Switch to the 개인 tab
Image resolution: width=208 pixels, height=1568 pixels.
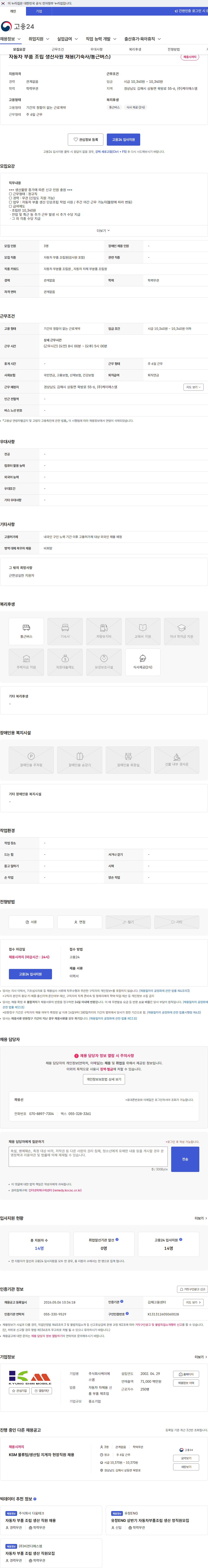coord(13,11)
